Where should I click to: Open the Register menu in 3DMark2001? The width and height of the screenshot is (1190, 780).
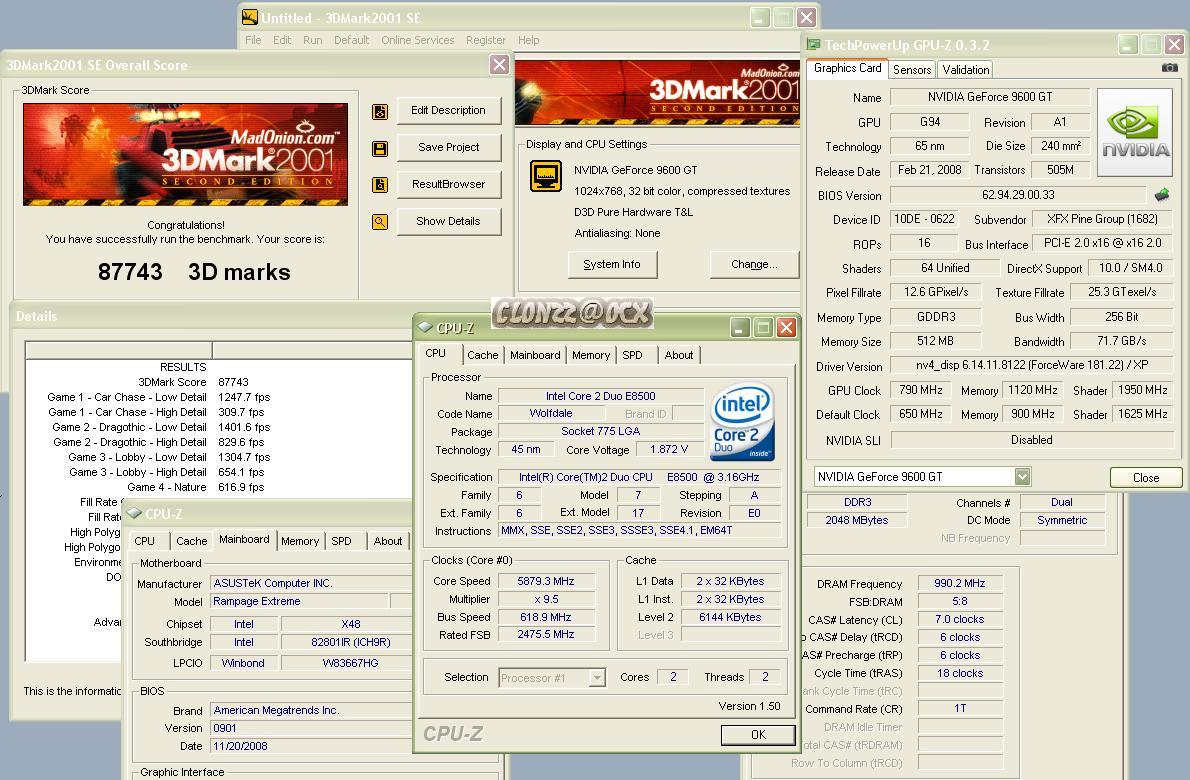point(486,40)
